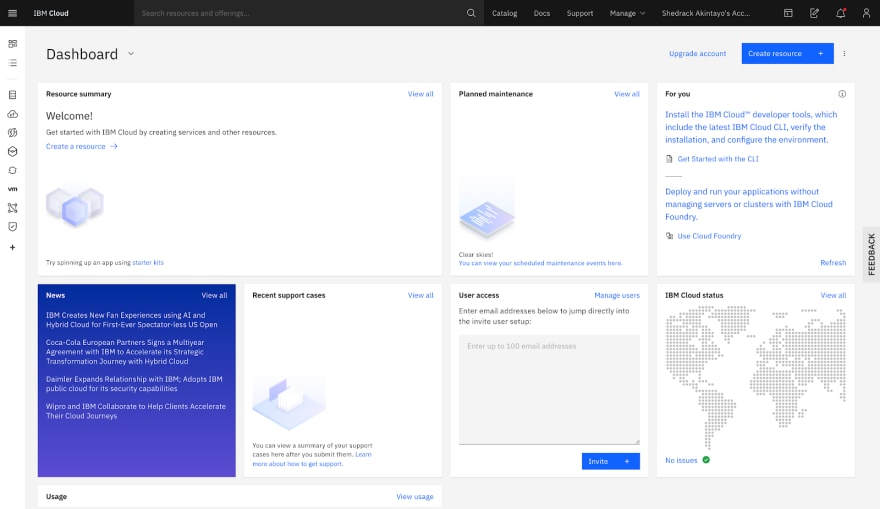Screen dimensions: 880x509
Task: Click the Install IBM Cloud developer tools text
Action: point(751,127)
